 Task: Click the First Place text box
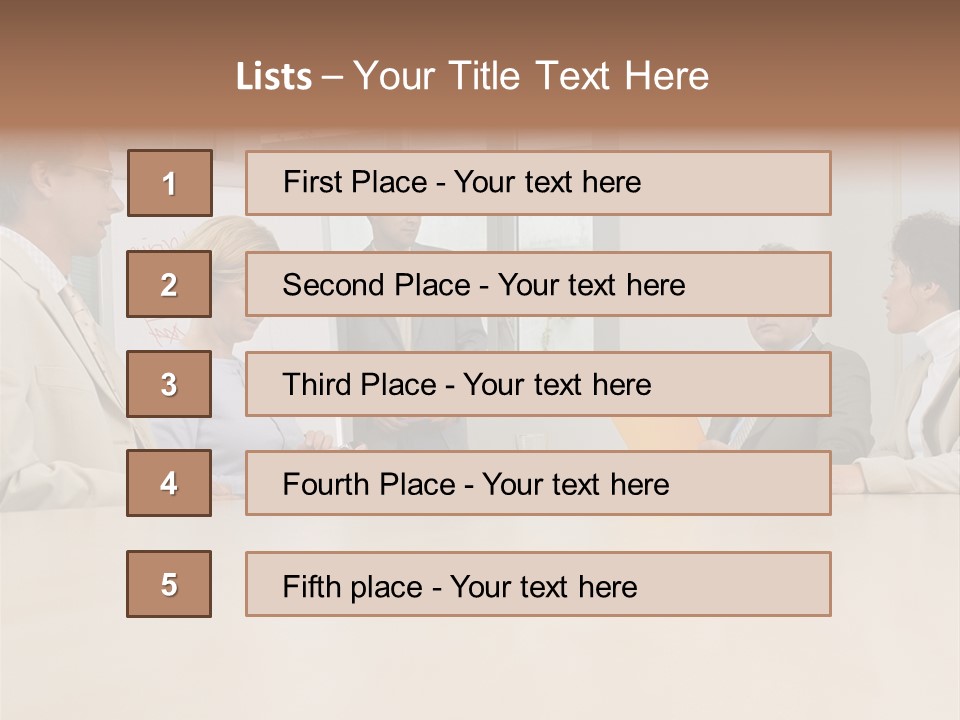pos(538,183)
